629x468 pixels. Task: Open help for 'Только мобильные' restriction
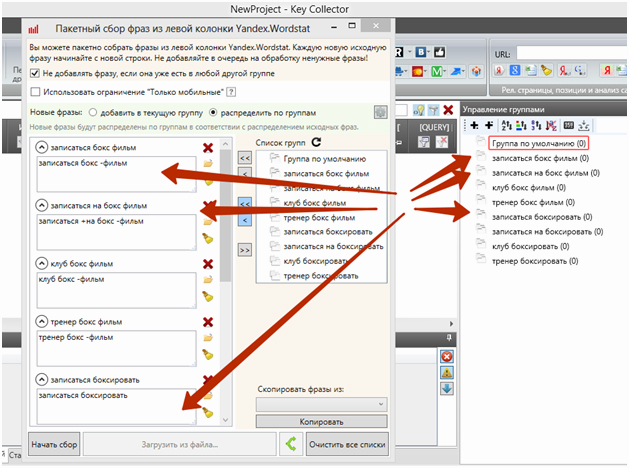(x=231, y=92)
